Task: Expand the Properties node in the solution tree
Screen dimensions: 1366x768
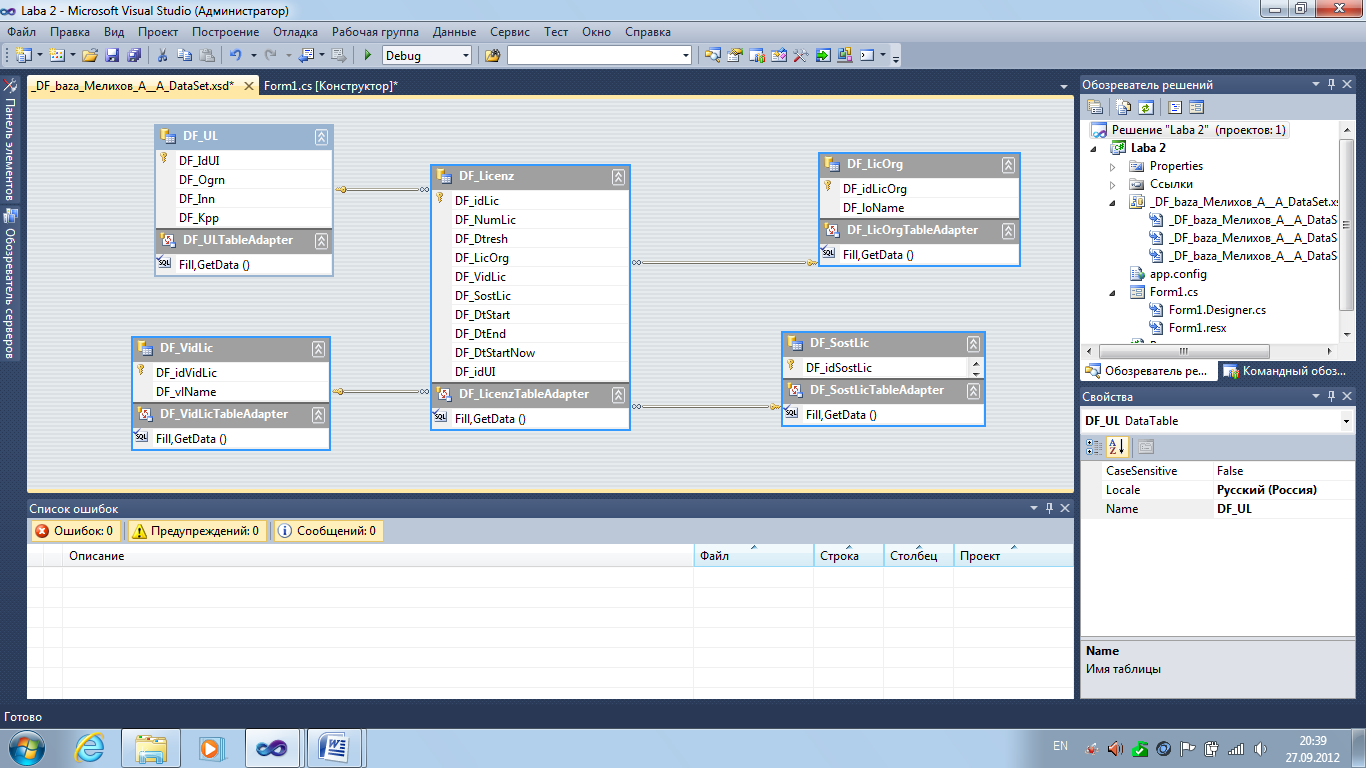Action: point(1112,166)
